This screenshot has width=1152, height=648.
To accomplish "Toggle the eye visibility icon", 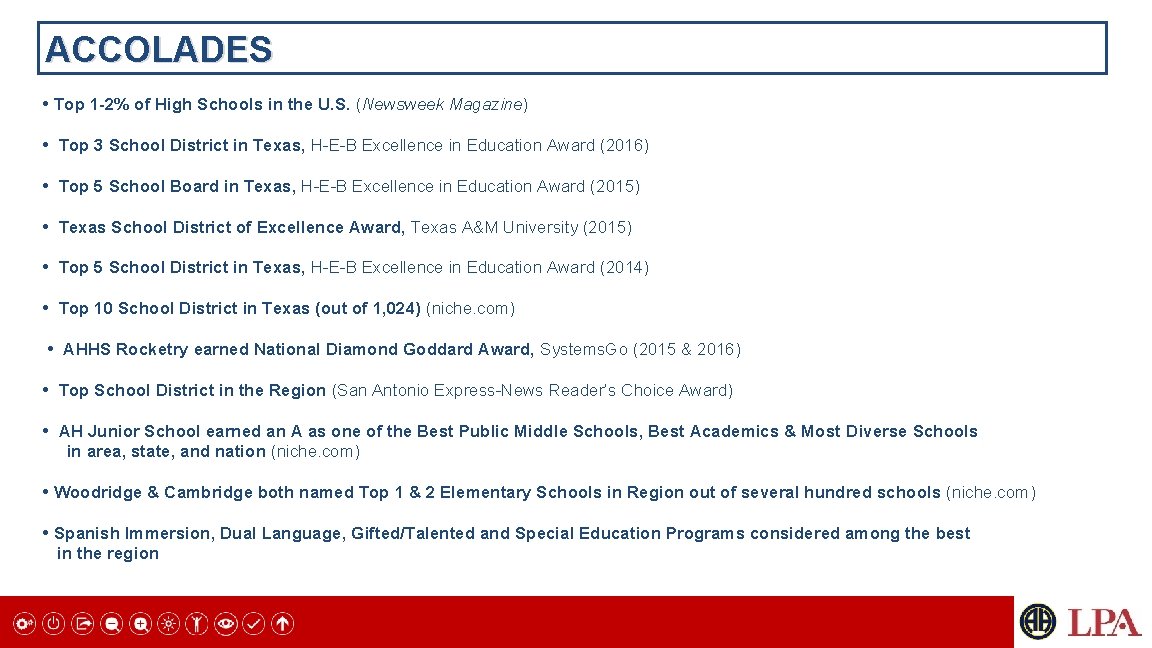I will [x=226, y=624].
